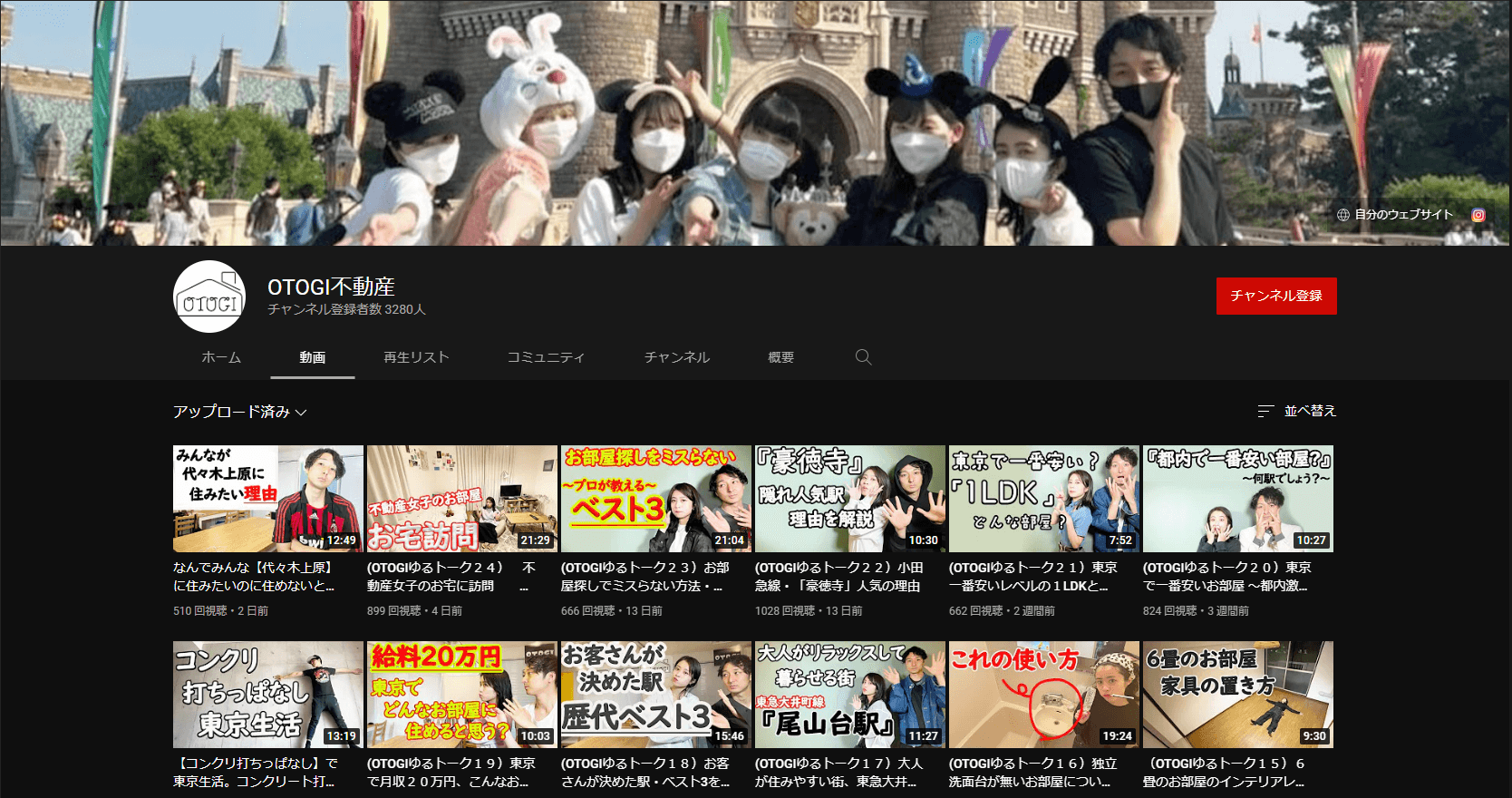Screen dimensions: 1512x798
Task: Play the ベスト3 21:04 video thumbnail
Action: click(656, 499)
